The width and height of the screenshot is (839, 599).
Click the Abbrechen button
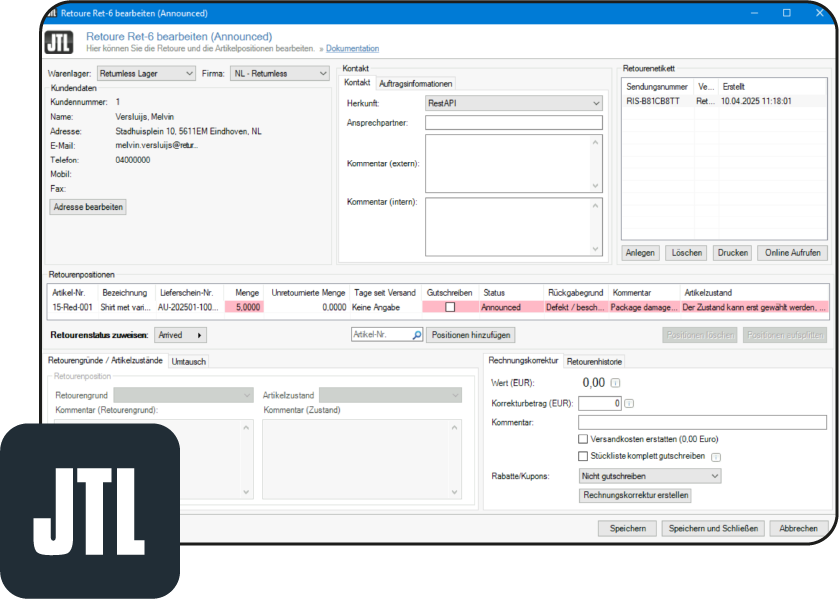pyautogui.click(x=798, y=528)
